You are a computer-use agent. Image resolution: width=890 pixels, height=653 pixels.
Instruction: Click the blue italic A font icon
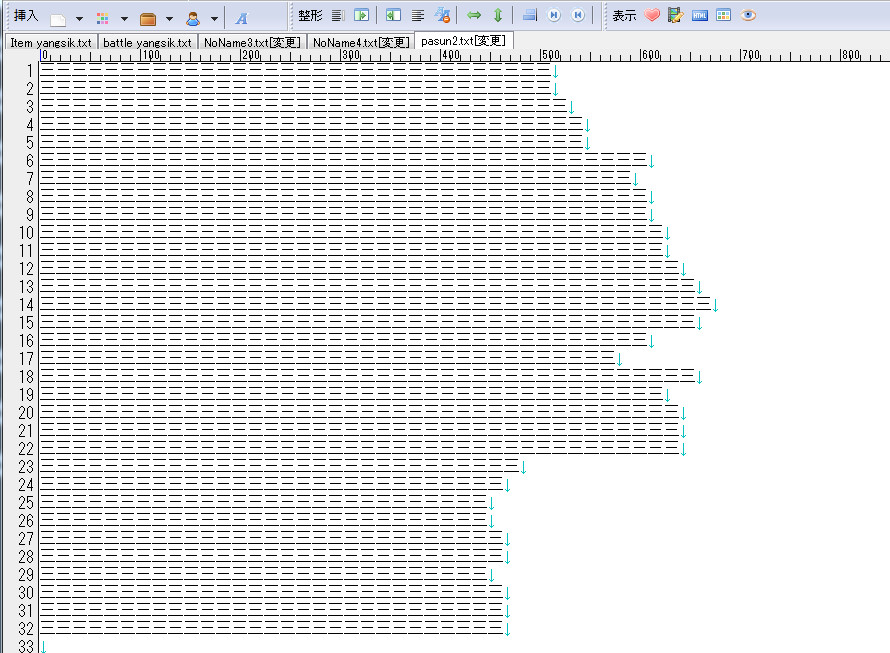click(x=241, y=17)
